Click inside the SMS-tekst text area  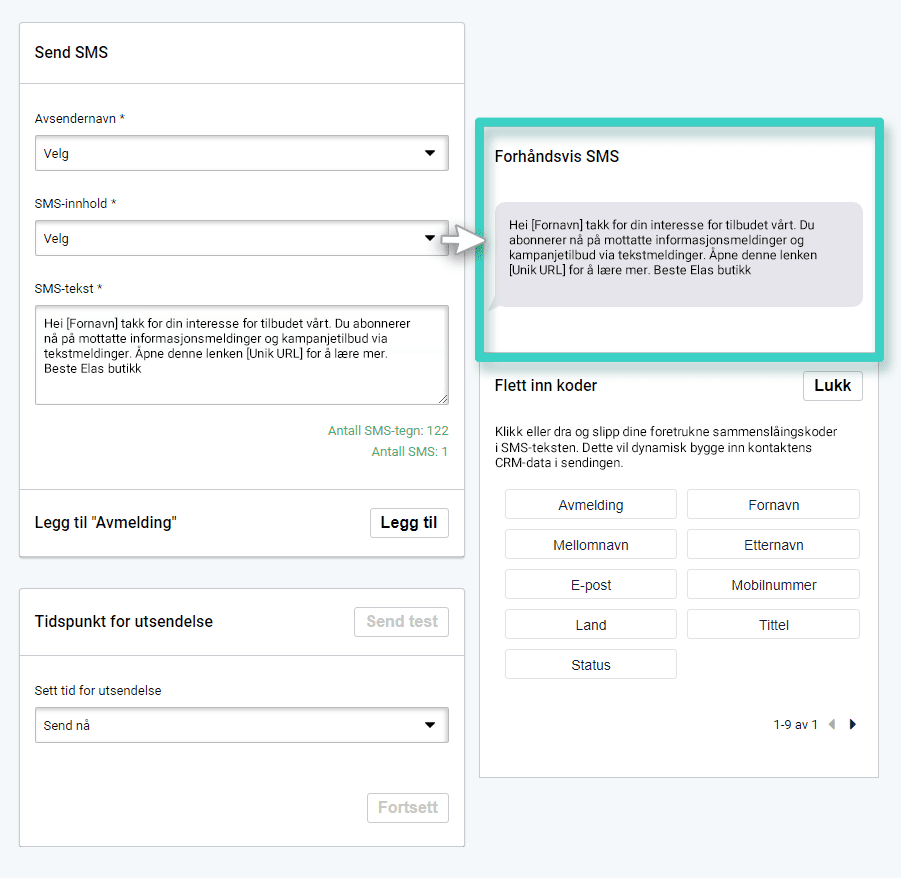241,355
